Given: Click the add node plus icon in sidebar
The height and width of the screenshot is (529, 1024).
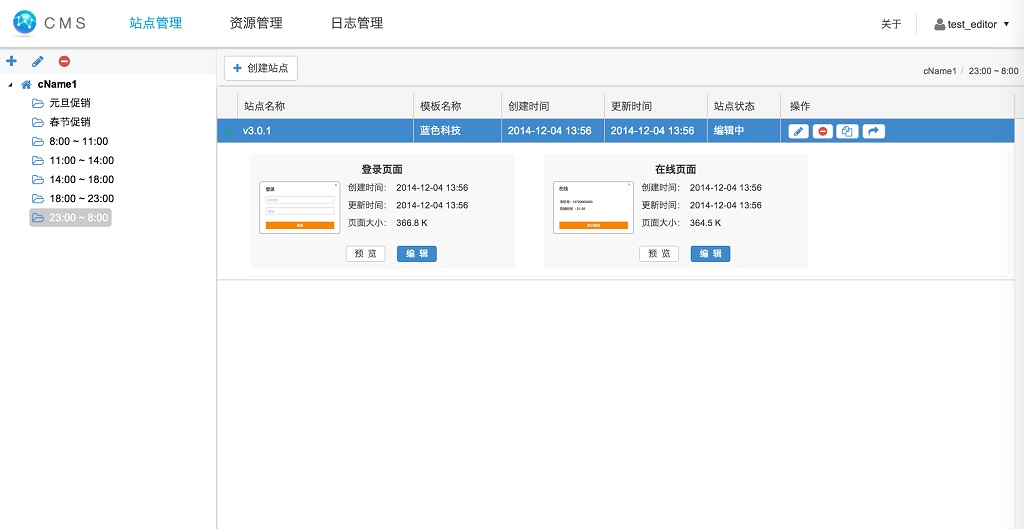Looking at the screenshot, I should [12, 61].
